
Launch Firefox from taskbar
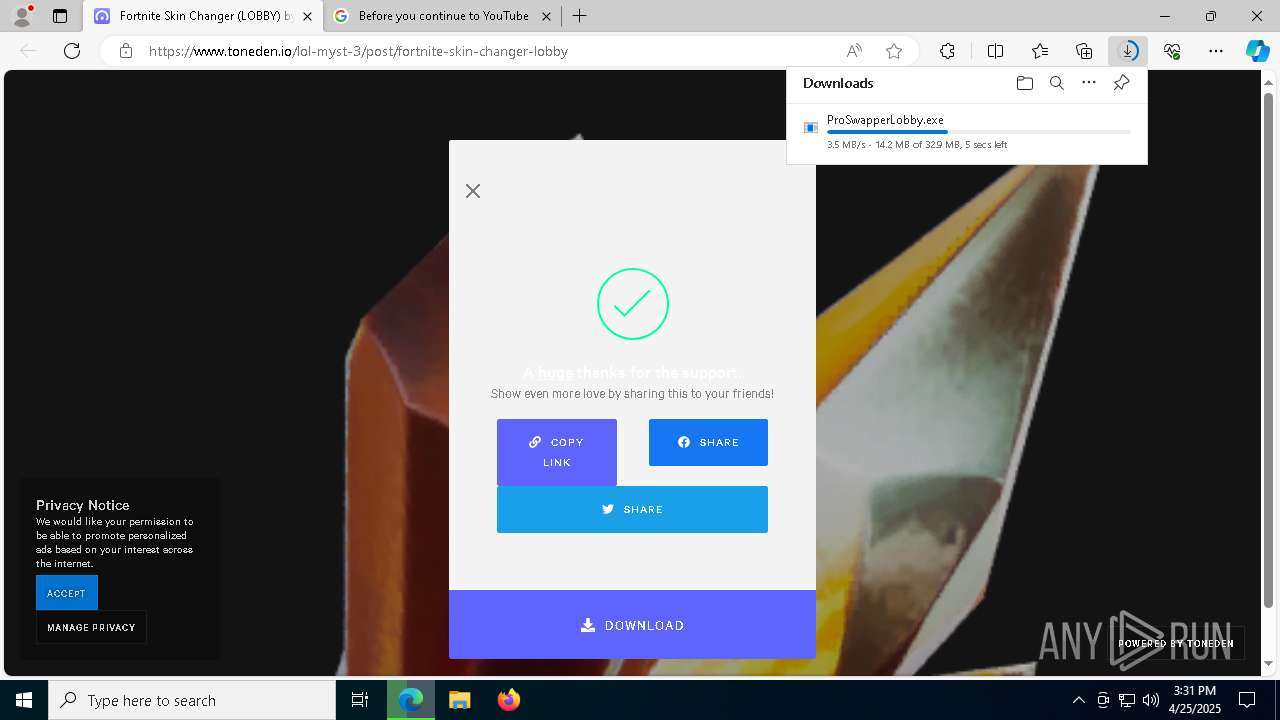pos(508,700)
